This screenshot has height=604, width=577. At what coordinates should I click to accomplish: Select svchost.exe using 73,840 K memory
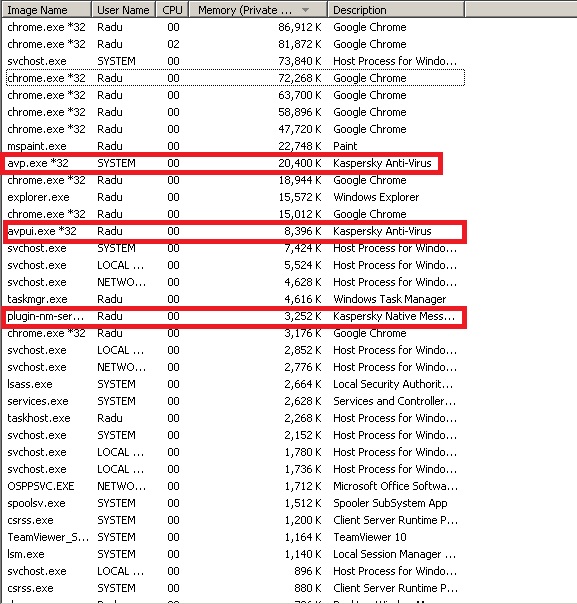(233, 61)
